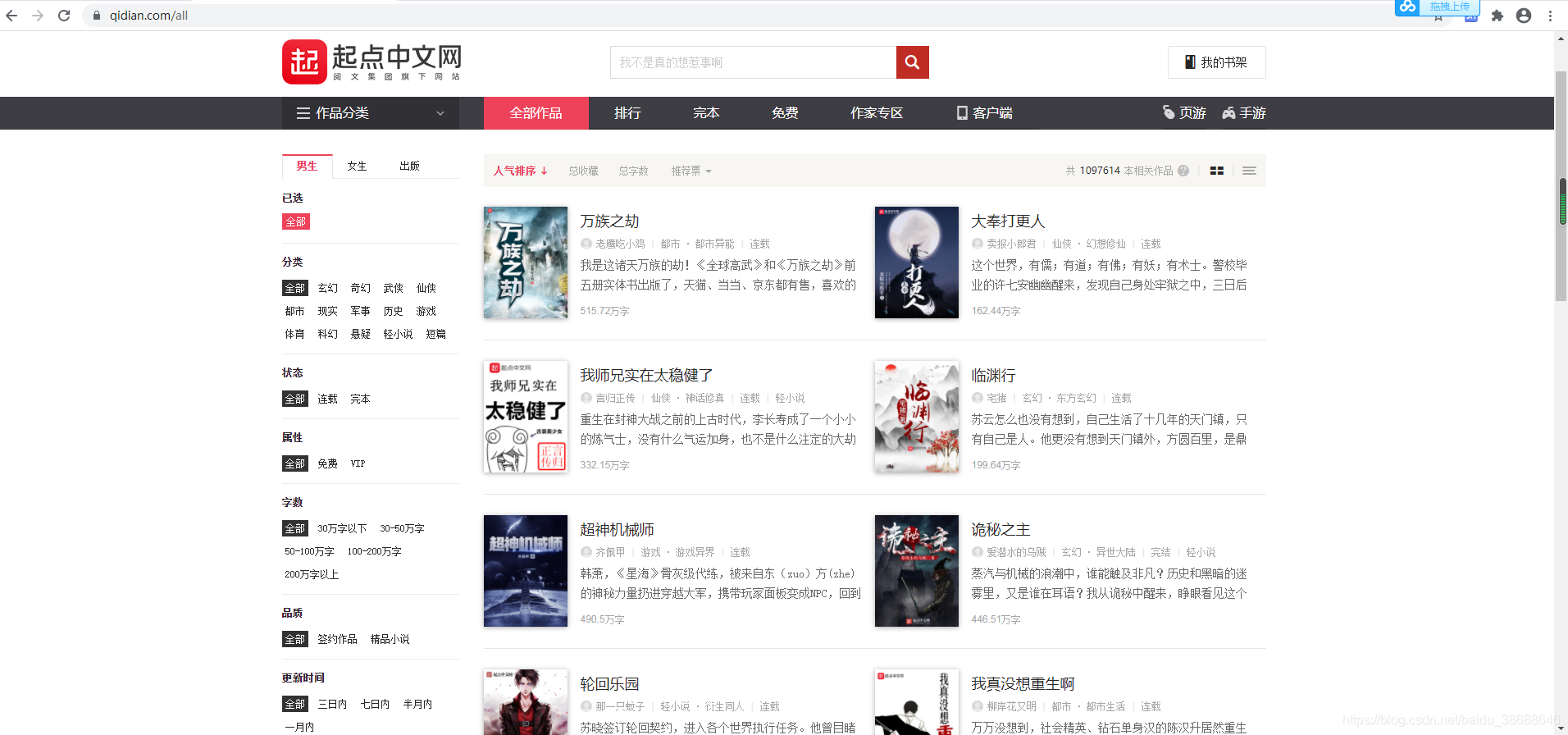Open author 卖报小郎君 link
The image size is (1568, 735).
point(1011,244)
